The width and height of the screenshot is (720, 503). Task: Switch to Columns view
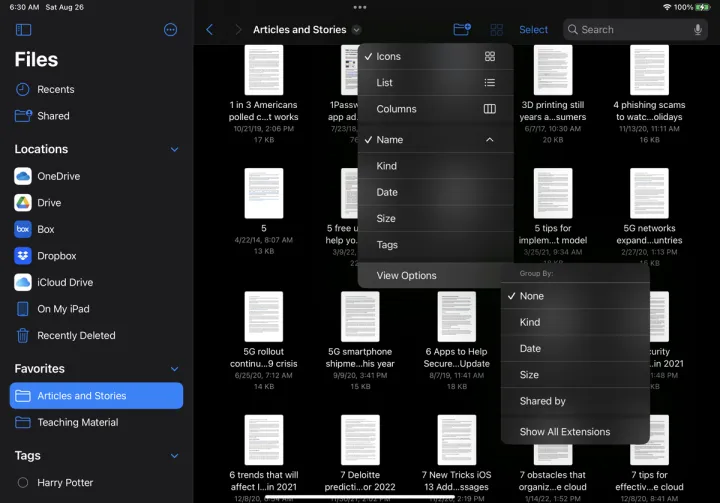click(x=435, y=109)
